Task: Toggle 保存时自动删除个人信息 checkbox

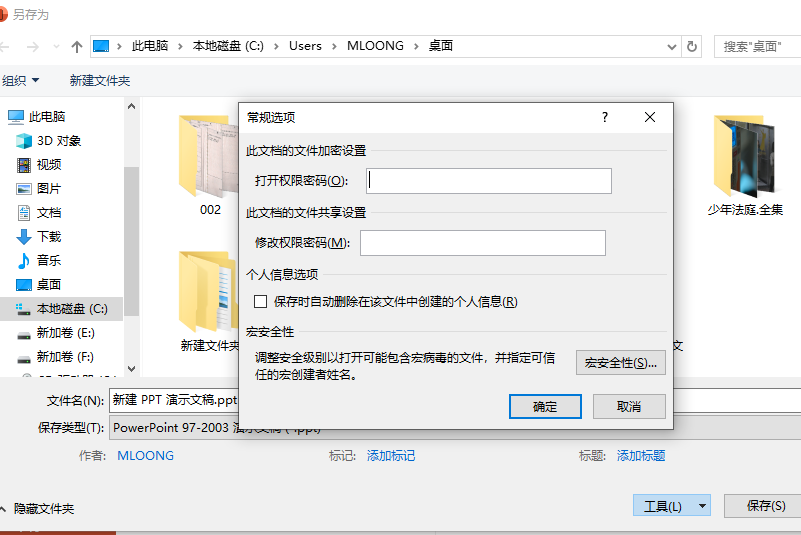Action: click(x=261, y=301)
